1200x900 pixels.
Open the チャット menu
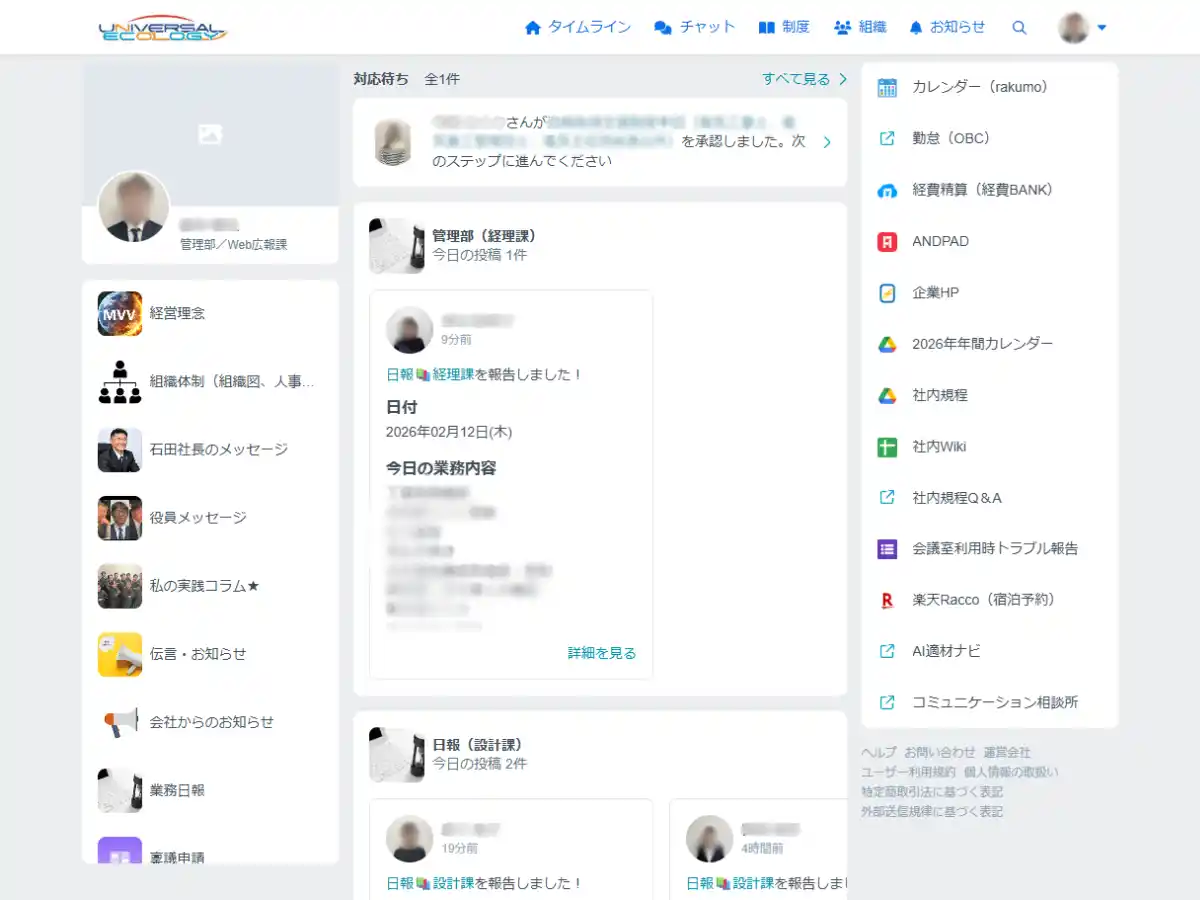coord(695,28)
